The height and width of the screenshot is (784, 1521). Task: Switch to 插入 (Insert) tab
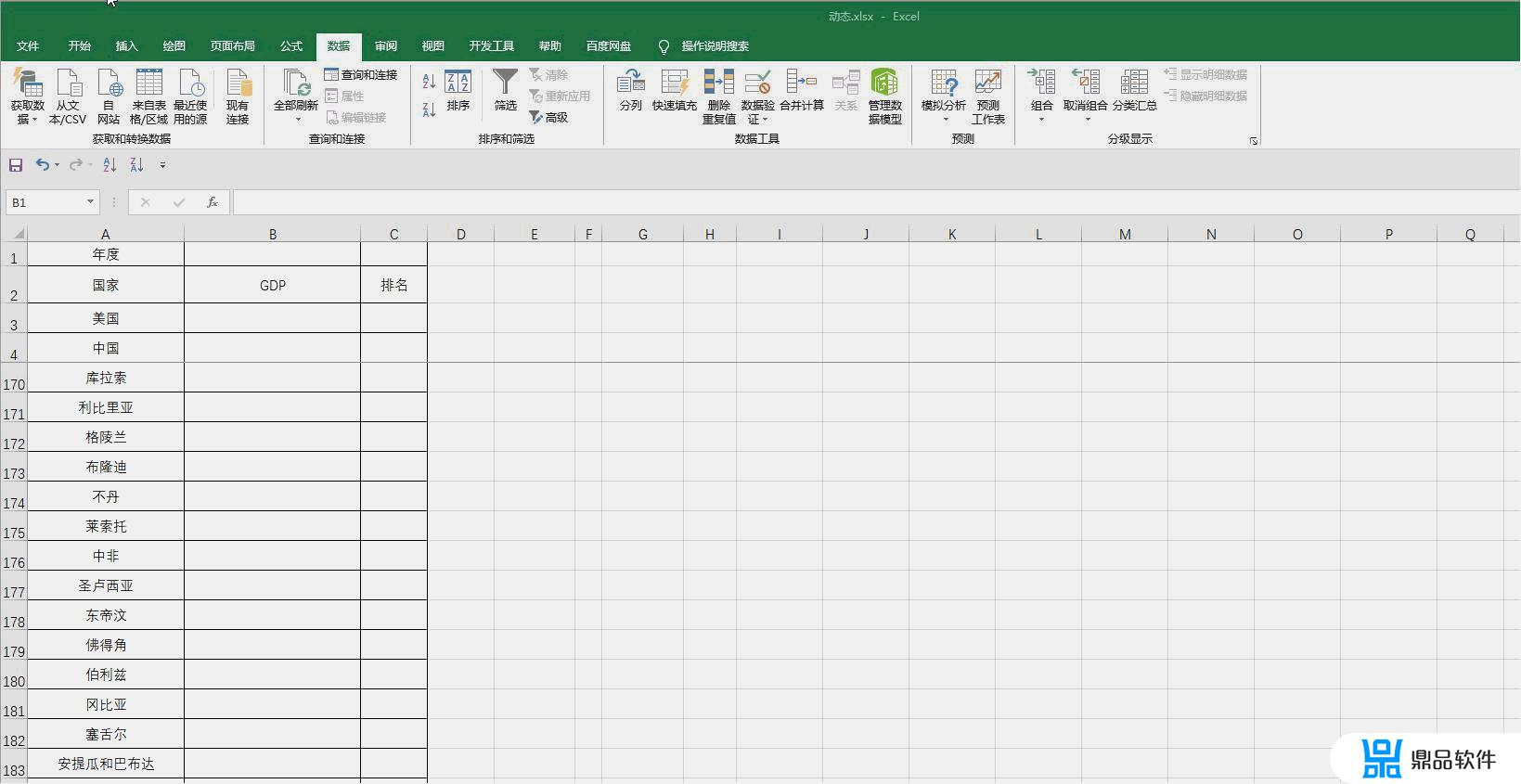(126, 46)
